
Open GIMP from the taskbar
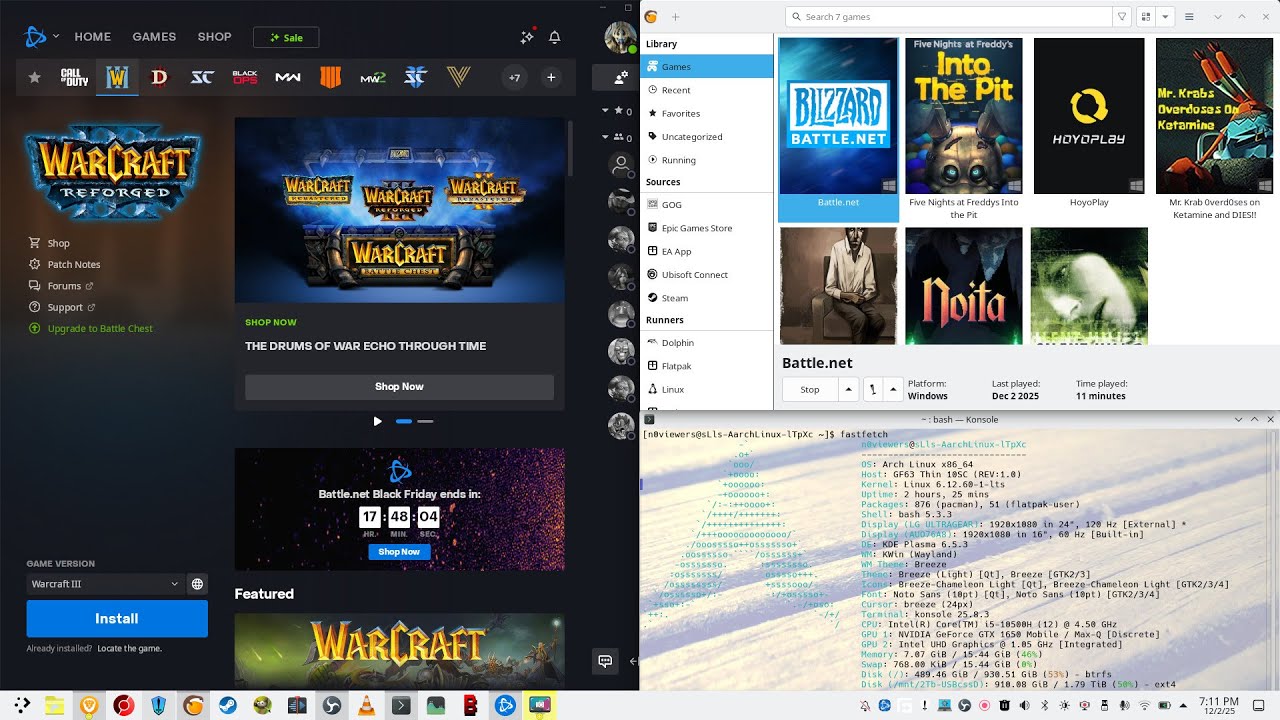tap(262, 706)
